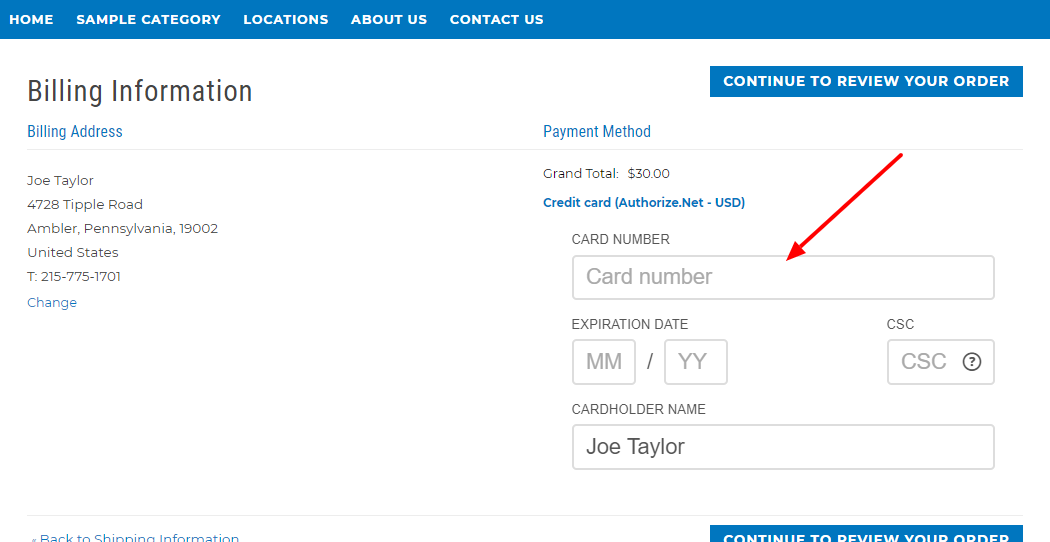1050x542 pixels.
Task: Open the ABOUT US page
Action: point(389,19)
